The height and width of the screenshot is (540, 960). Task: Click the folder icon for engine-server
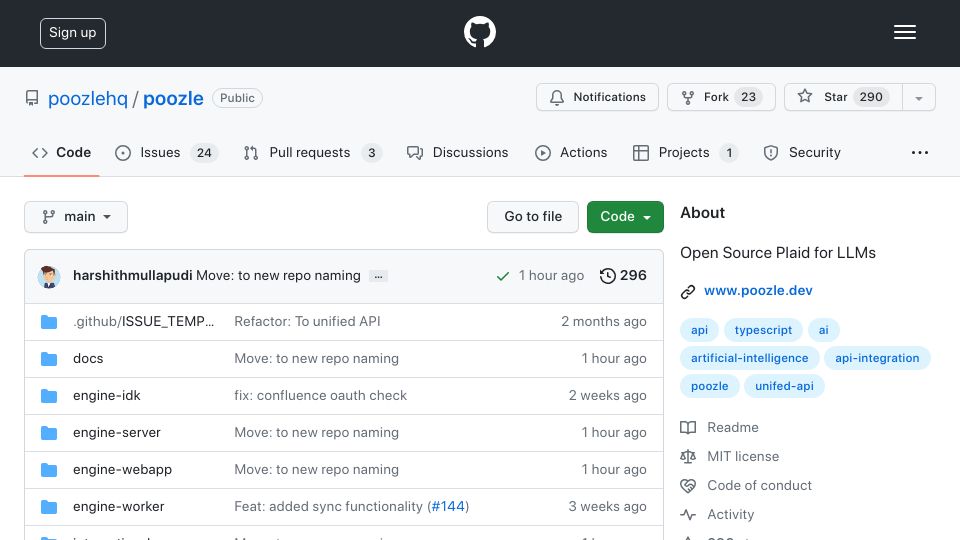coord(49,433)
